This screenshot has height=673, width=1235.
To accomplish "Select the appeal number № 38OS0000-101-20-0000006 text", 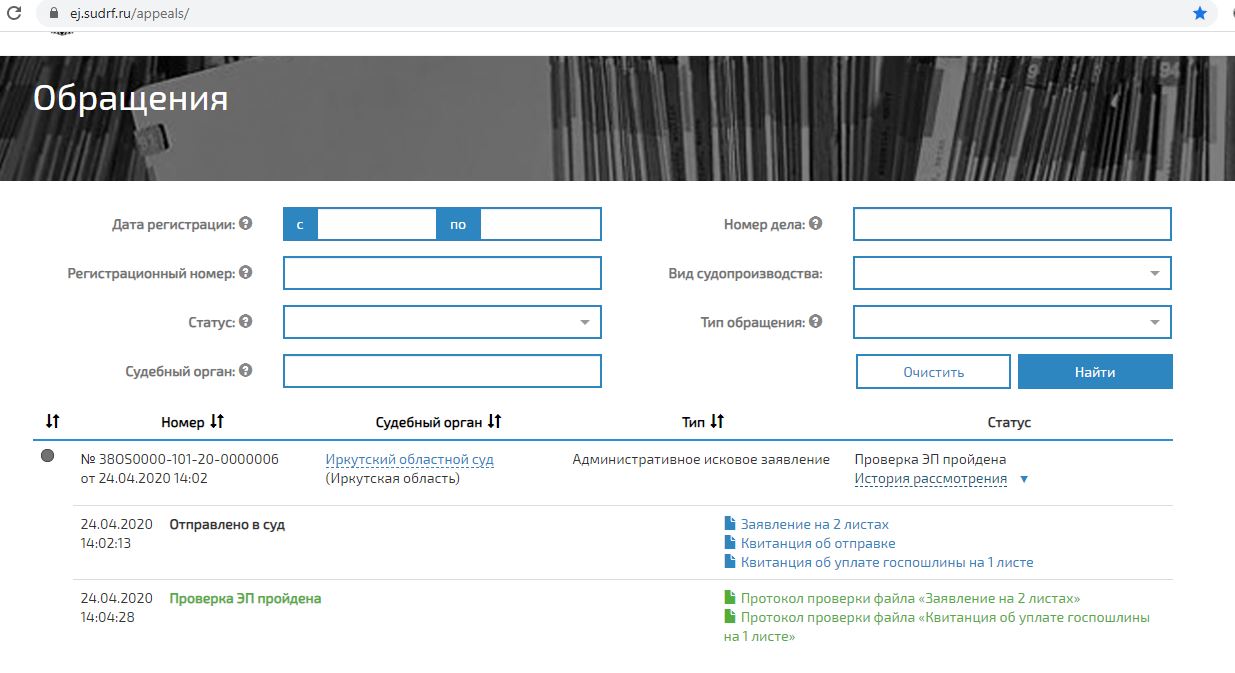I will click(180, 460).
